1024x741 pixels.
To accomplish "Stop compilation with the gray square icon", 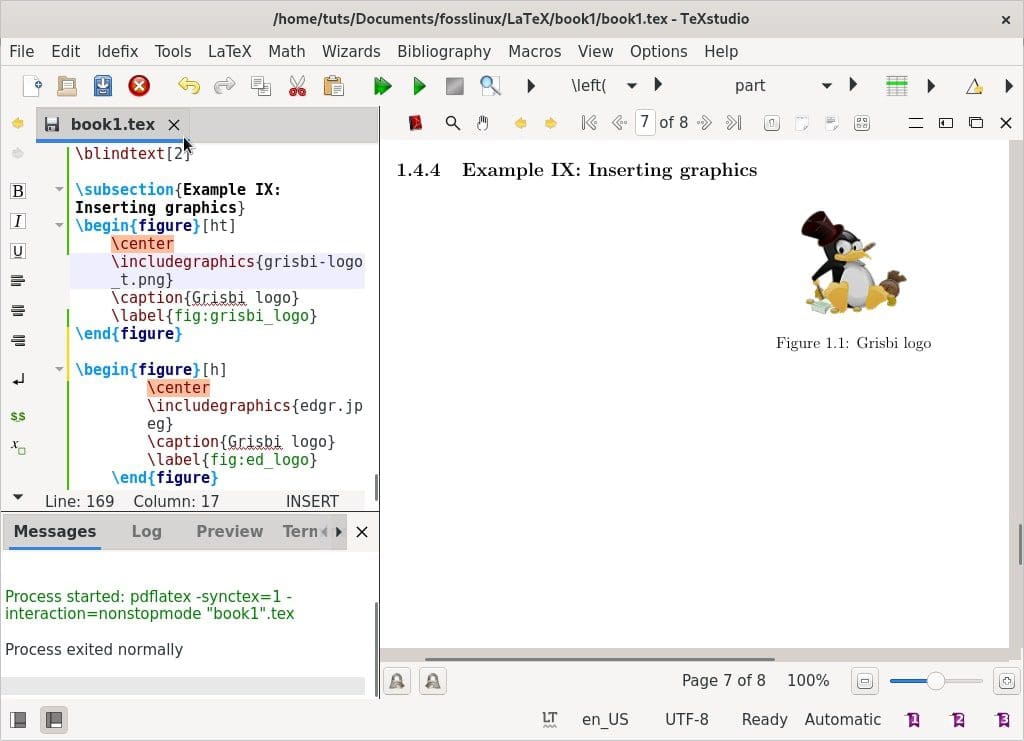I will (x=454, y=86).
